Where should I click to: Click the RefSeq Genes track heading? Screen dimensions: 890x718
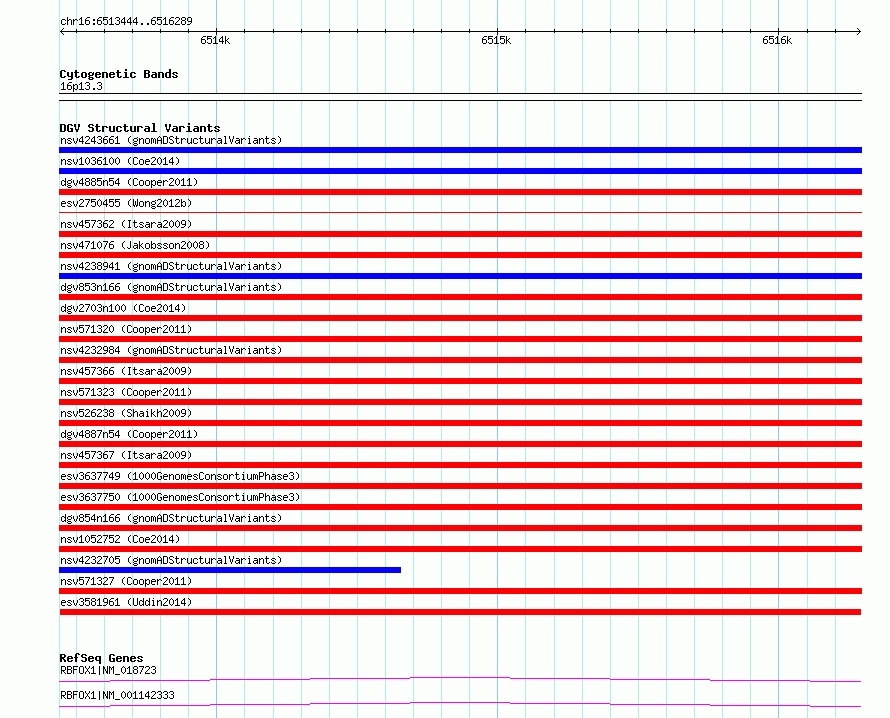click(101, 658)
